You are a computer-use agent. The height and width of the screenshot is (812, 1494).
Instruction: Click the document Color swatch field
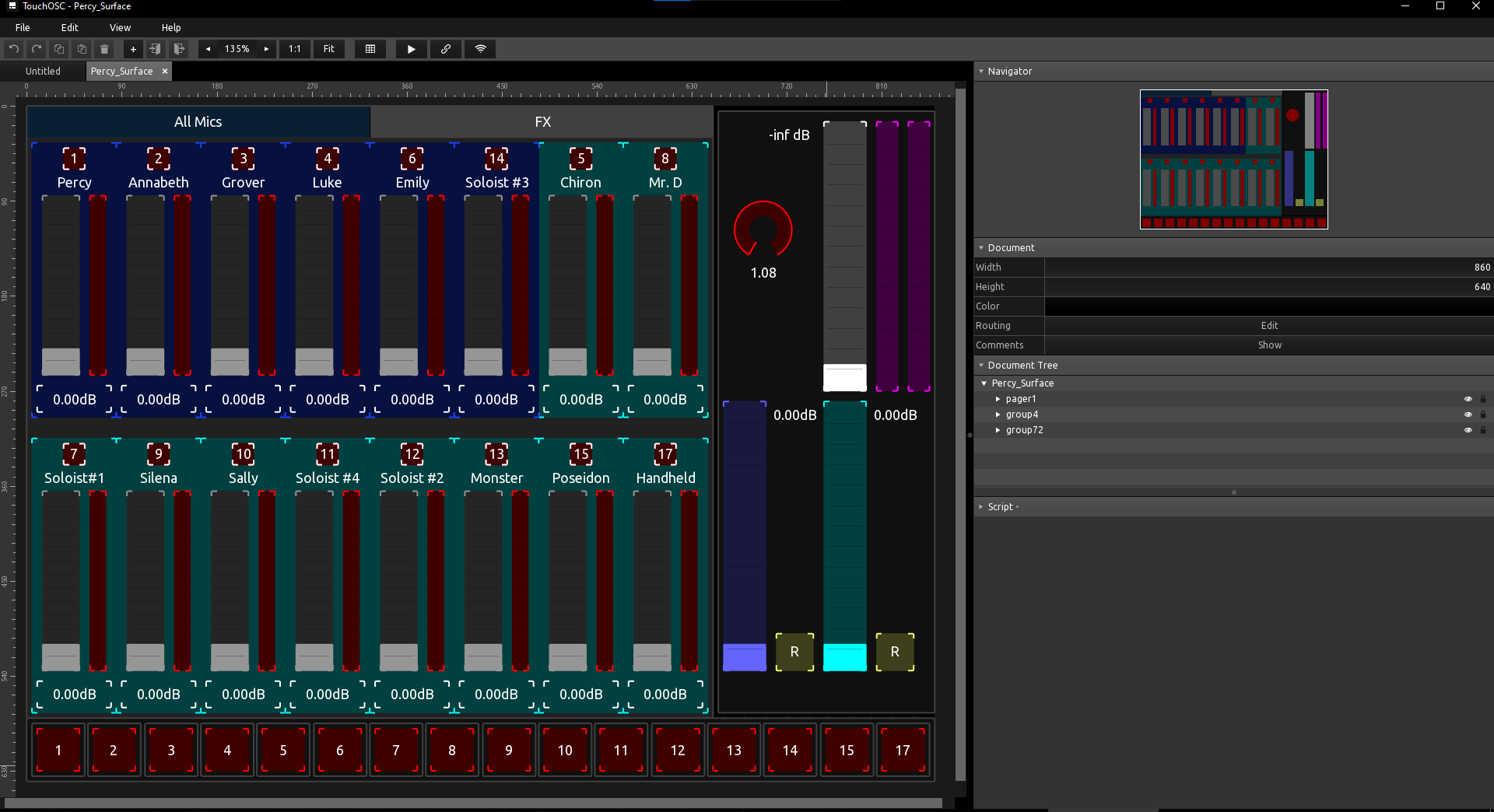1269,306
